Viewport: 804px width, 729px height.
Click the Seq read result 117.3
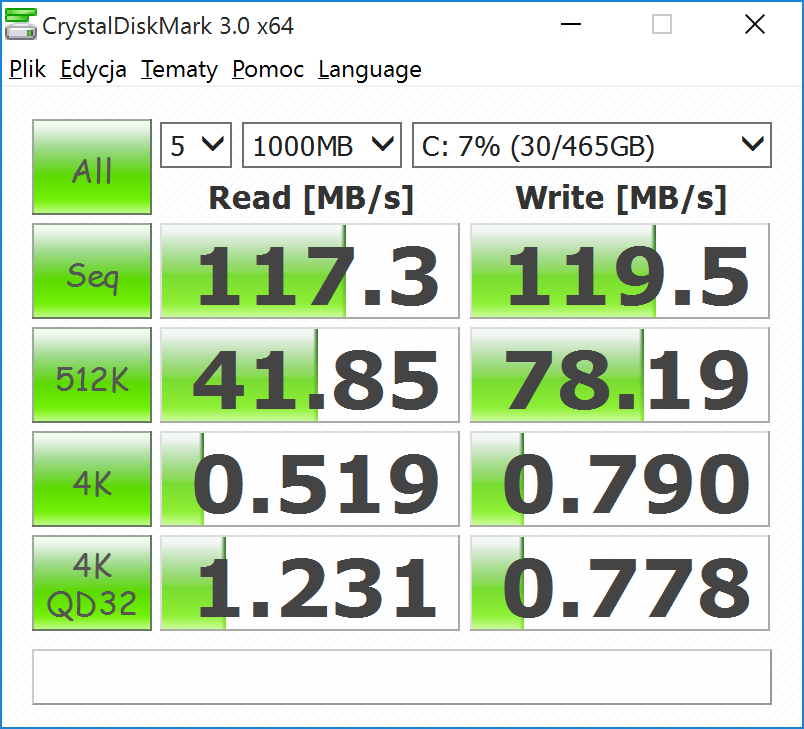pos(310,271)
